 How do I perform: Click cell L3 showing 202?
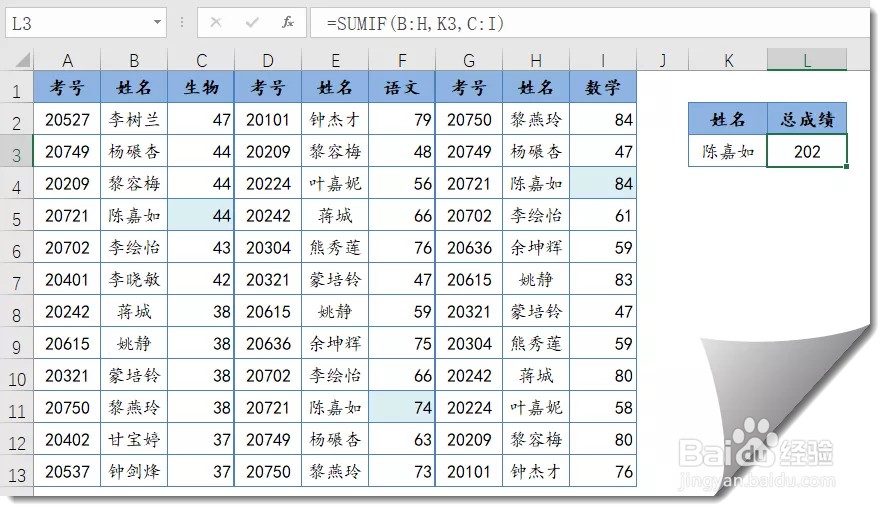point(807,151)
